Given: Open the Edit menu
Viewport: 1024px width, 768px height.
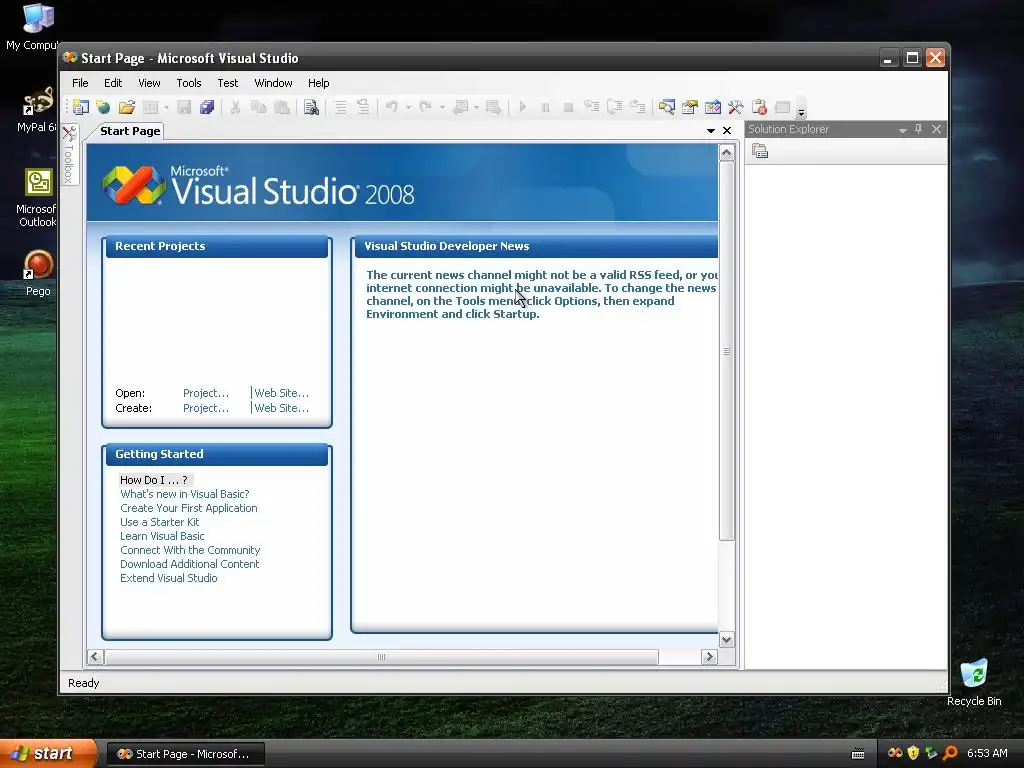Looking at the screenshot, I should click(x=113, y=83).
